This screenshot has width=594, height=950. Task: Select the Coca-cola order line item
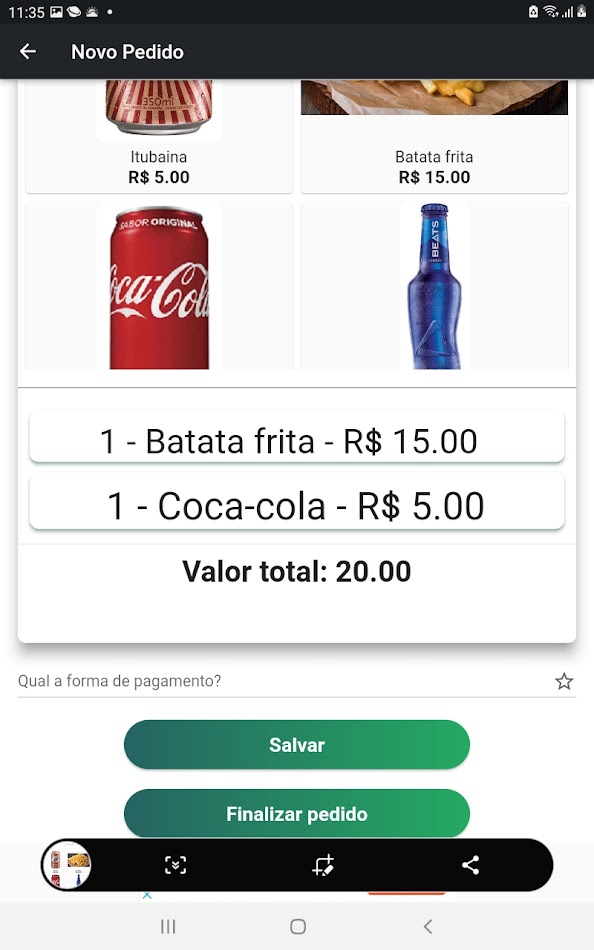[x=296, y=503]
